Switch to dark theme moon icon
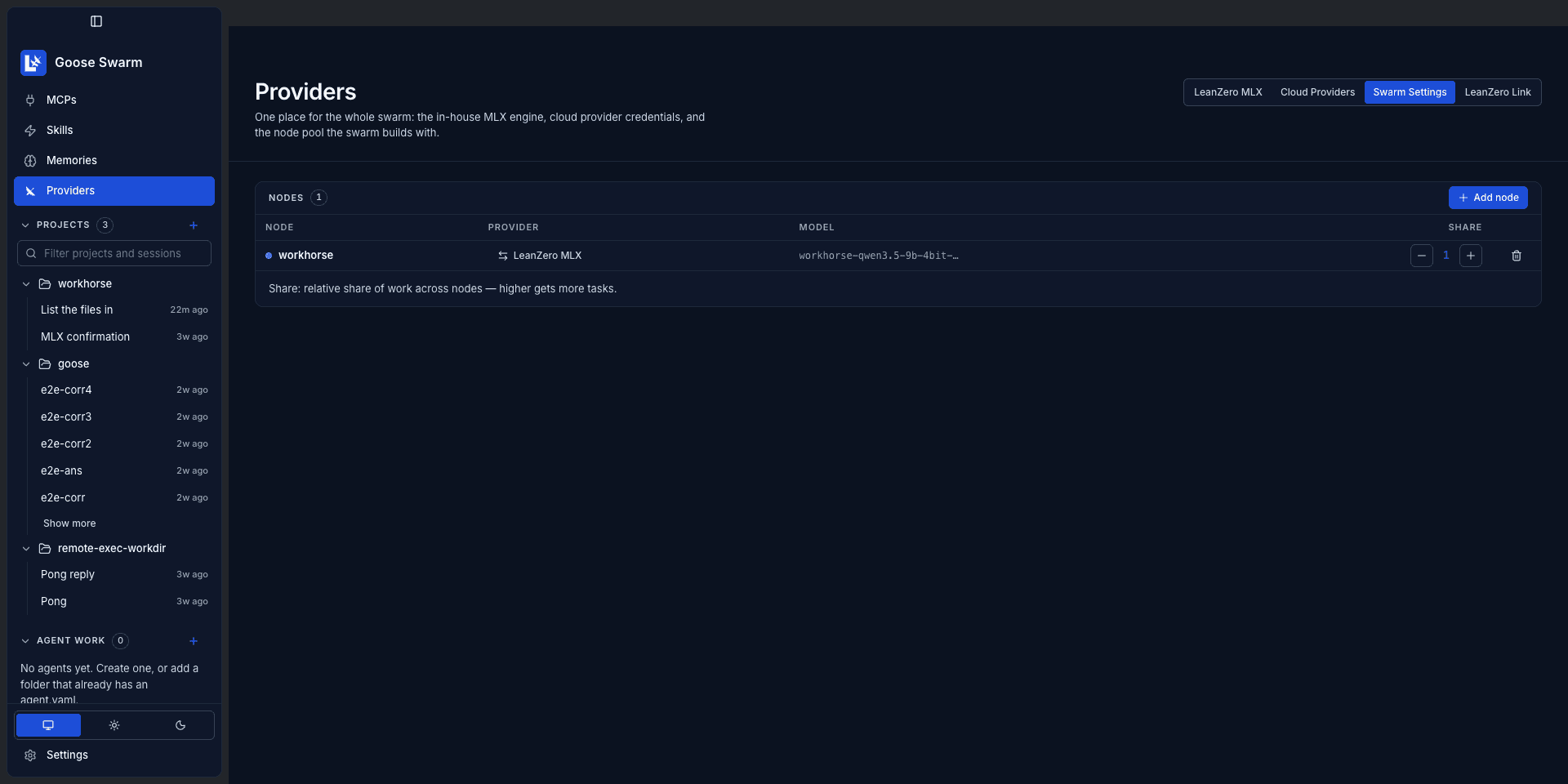This screenshot has height=784, width=1568. coord(180,725)
